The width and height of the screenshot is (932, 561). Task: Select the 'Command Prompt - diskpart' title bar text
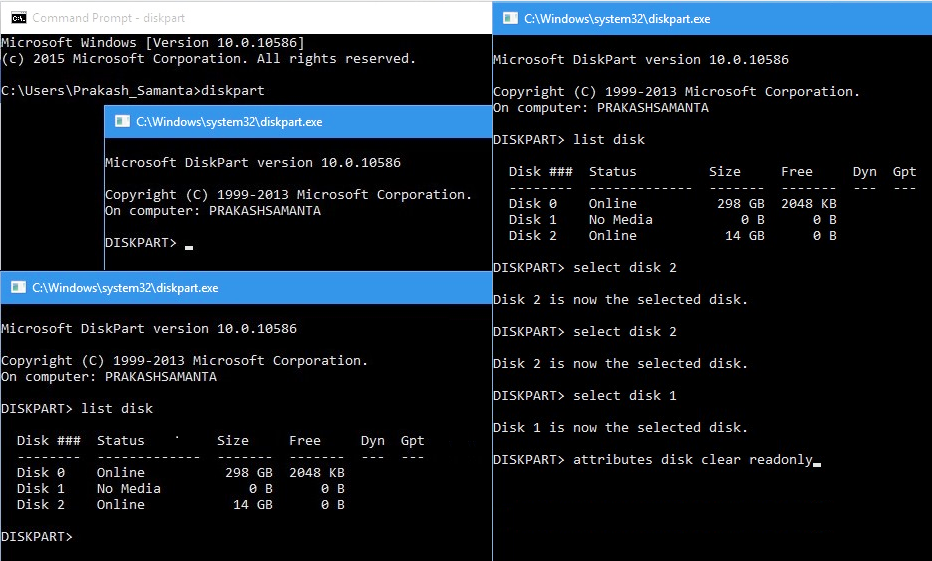pos(109,18)
